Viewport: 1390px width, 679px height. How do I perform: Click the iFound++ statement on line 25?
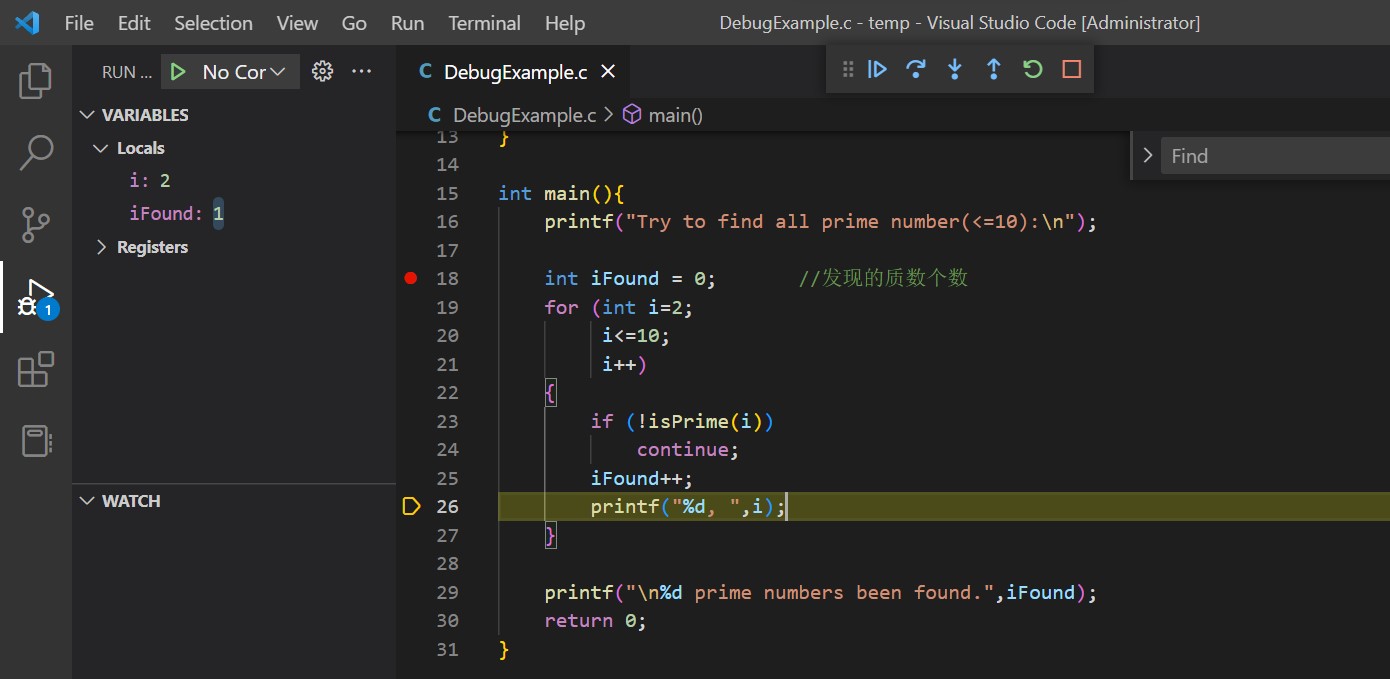point(642,479)
